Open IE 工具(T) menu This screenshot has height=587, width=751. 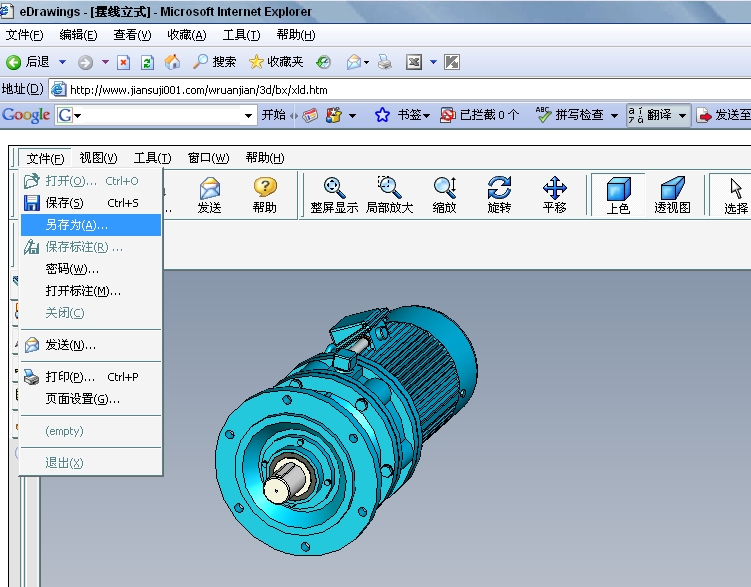[x=241, y=35]
